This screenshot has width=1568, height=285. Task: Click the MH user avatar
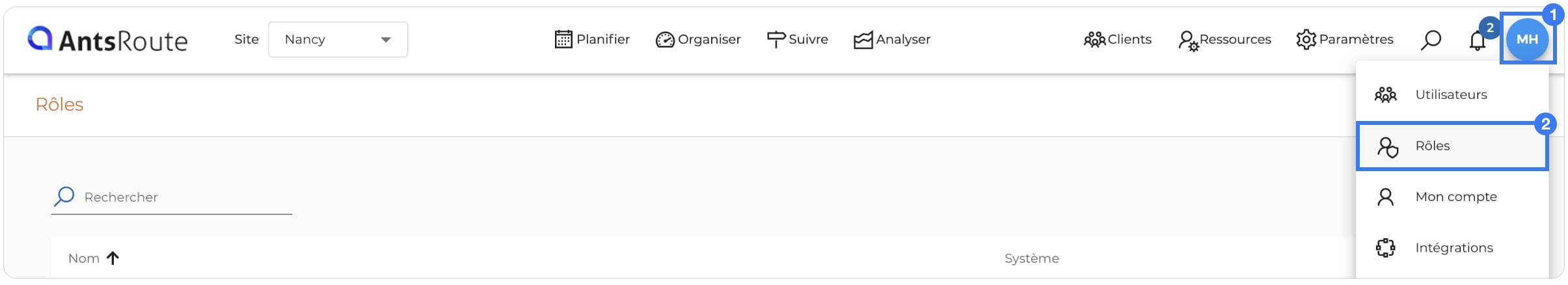pos(1527,39)
